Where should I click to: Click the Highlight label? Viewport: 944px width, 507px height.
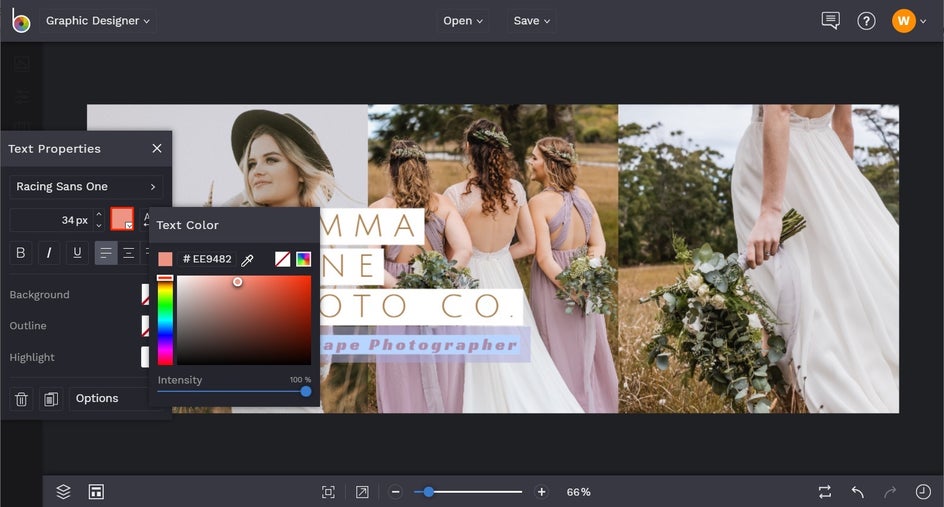pyautogui.click(x=32, y=357)
